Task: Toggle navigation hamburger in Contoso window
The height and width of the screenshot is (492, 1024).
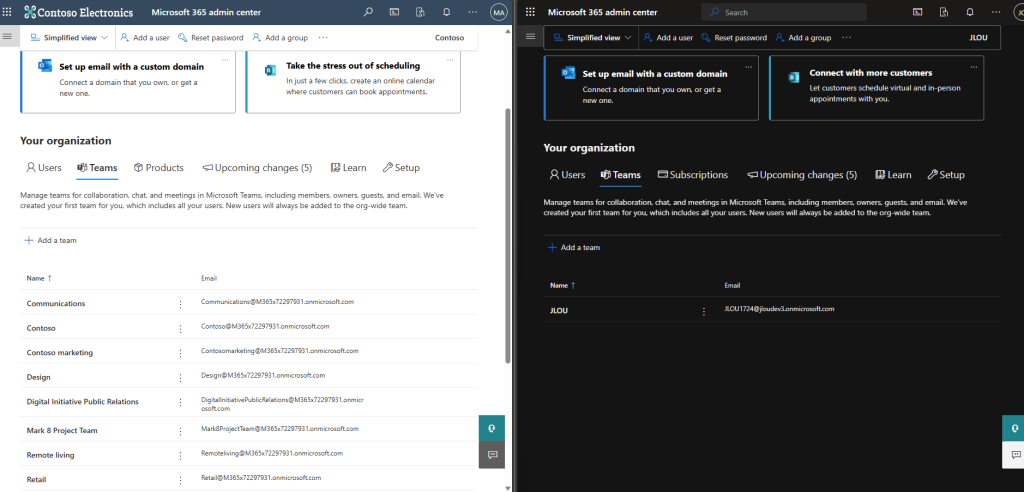Action: [x=7, y=37]
